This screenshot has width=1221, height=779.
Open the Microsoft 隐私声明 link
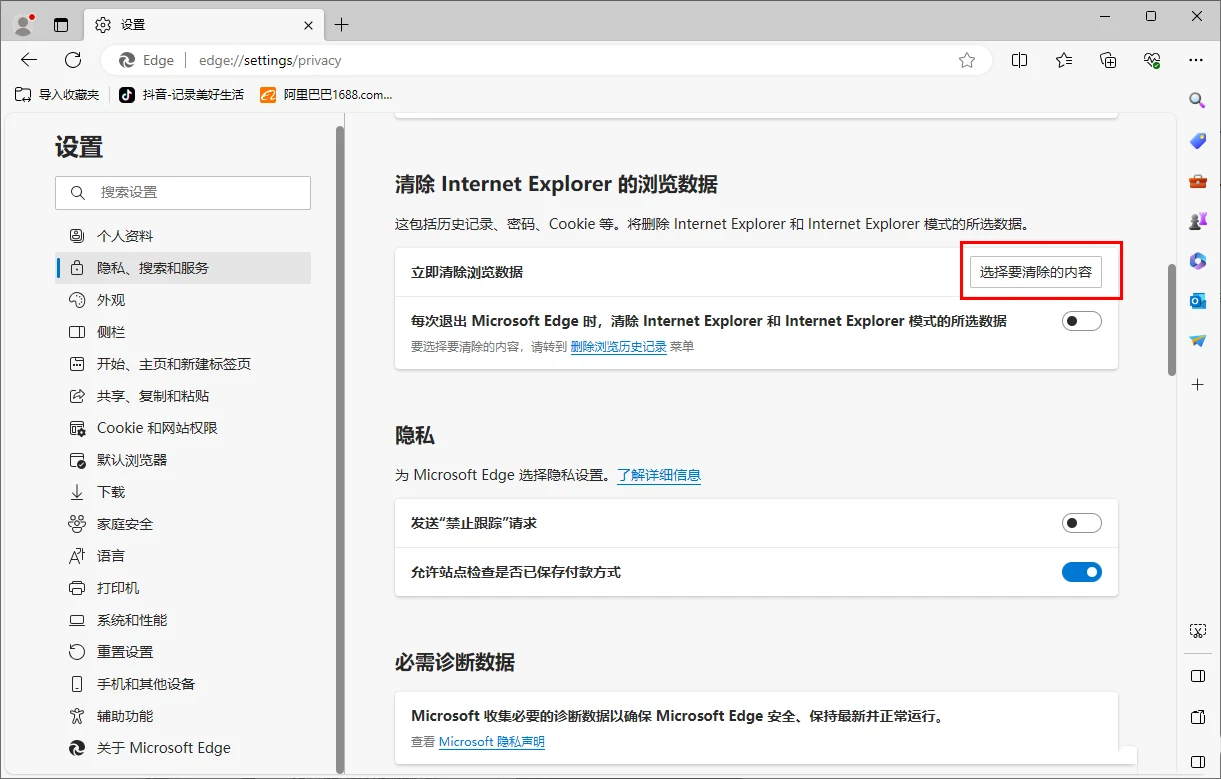492,742
